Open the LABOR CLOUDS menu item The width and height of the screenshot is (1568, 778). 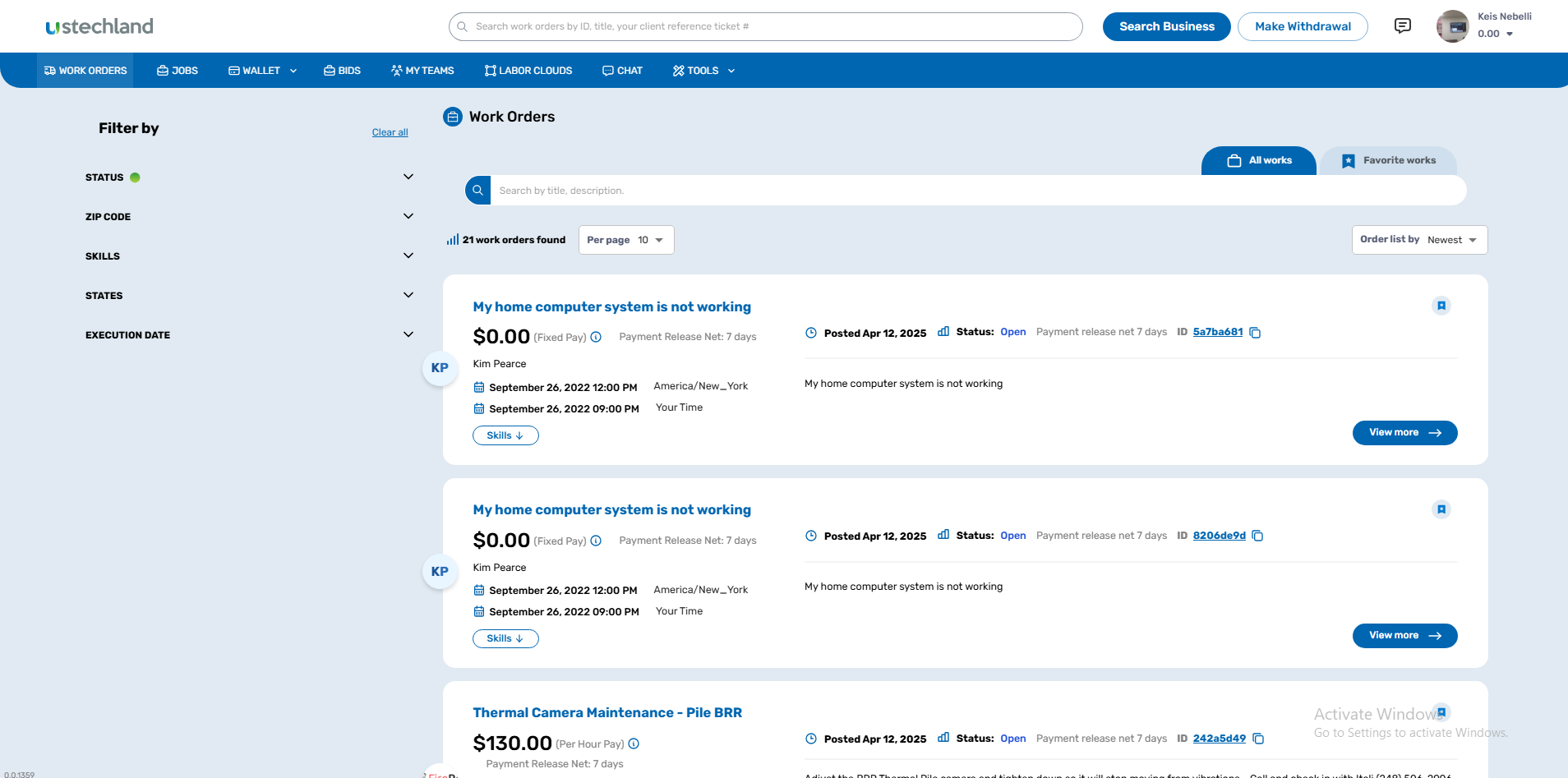(528, 71)
